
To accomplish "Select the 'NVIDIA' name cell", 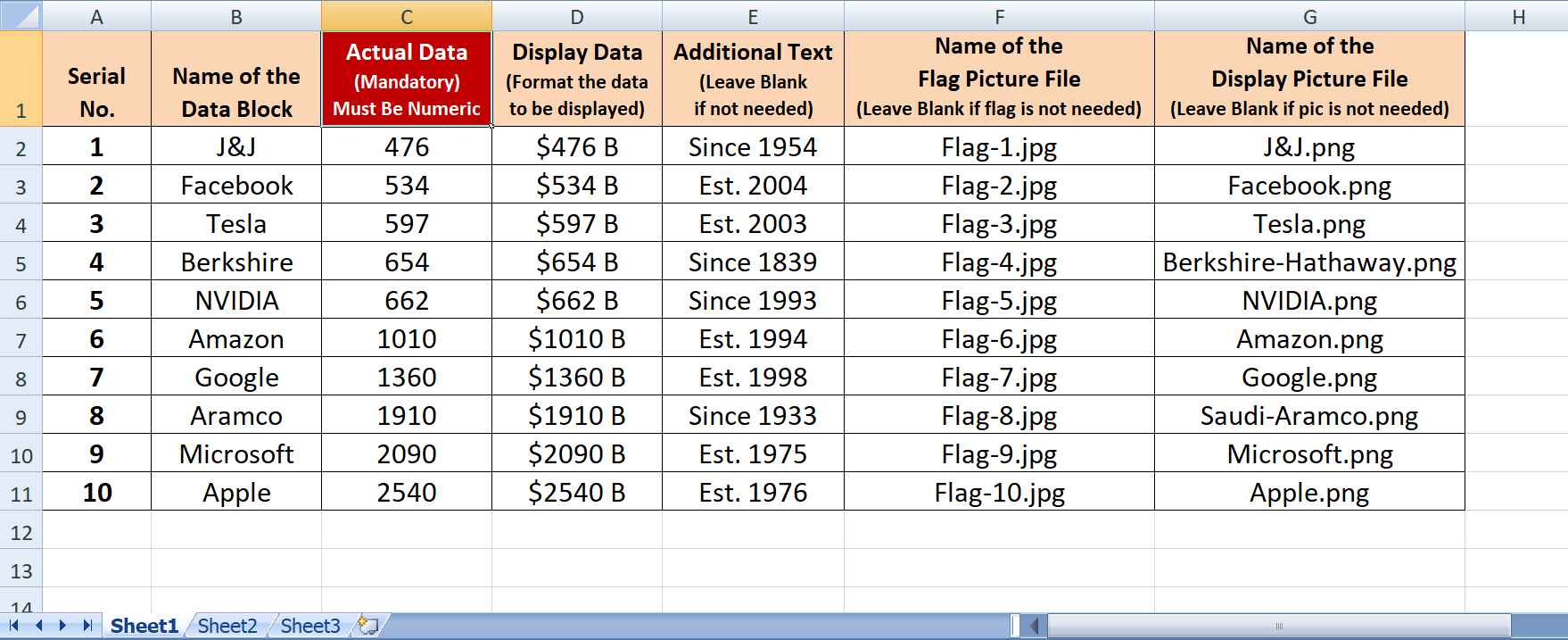I will pyautogui.click(x=236, y=300).
